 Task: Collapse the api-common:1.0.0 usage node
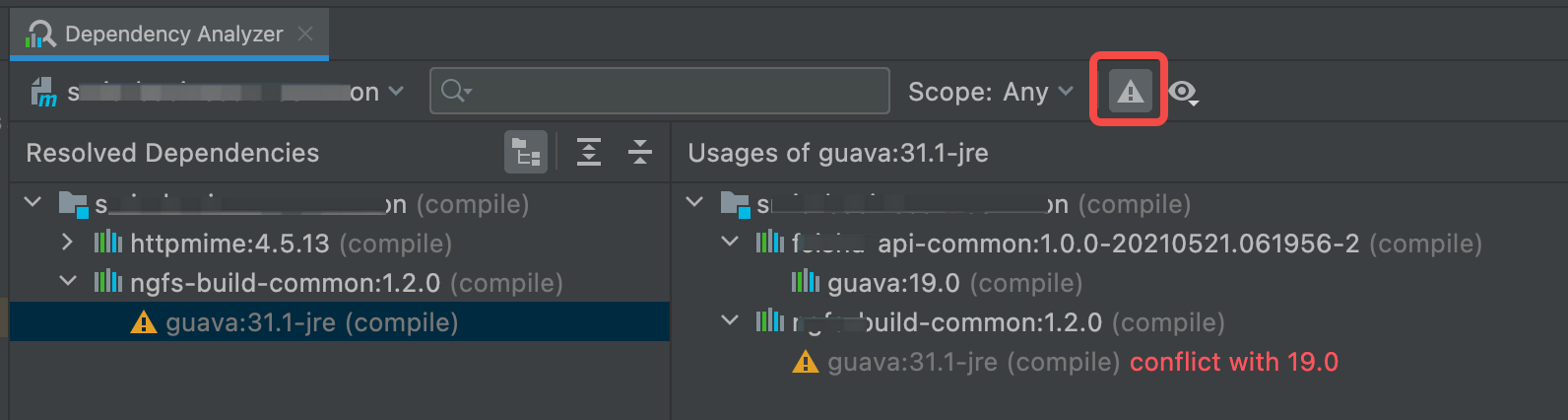pos(730,243)
